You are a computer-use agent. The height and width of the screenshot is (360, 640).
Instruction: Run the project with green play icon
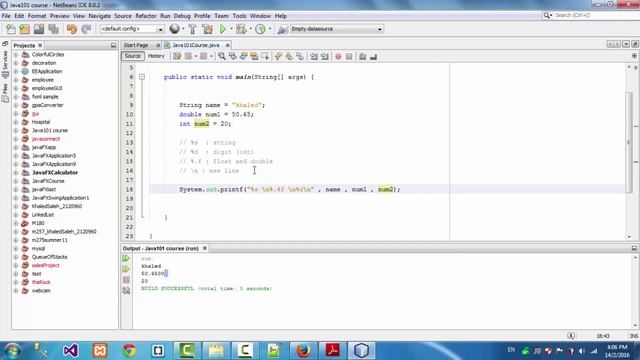pyautogui.click(x=223, y=29)
